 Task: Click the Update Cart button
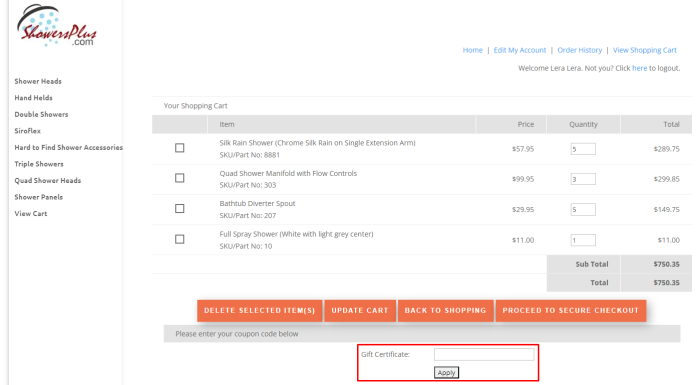[x=360, y=310]
